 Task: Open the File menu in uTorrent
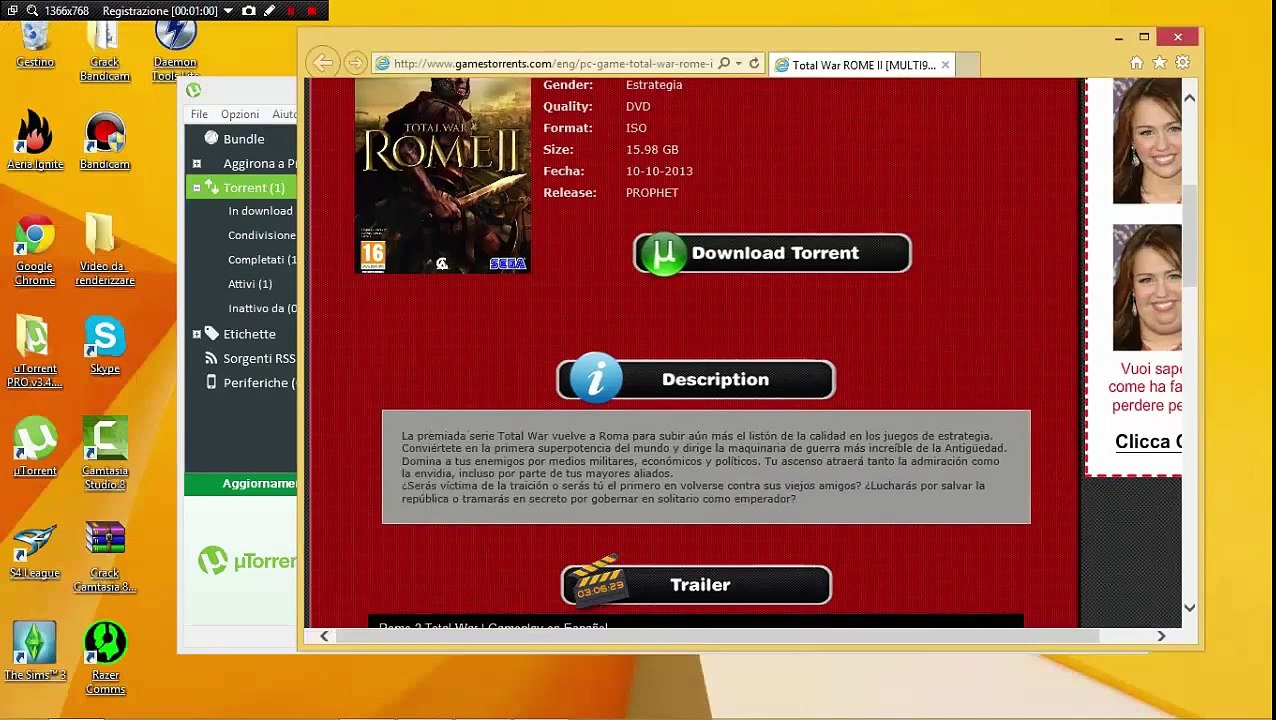[x=199, y=114]
